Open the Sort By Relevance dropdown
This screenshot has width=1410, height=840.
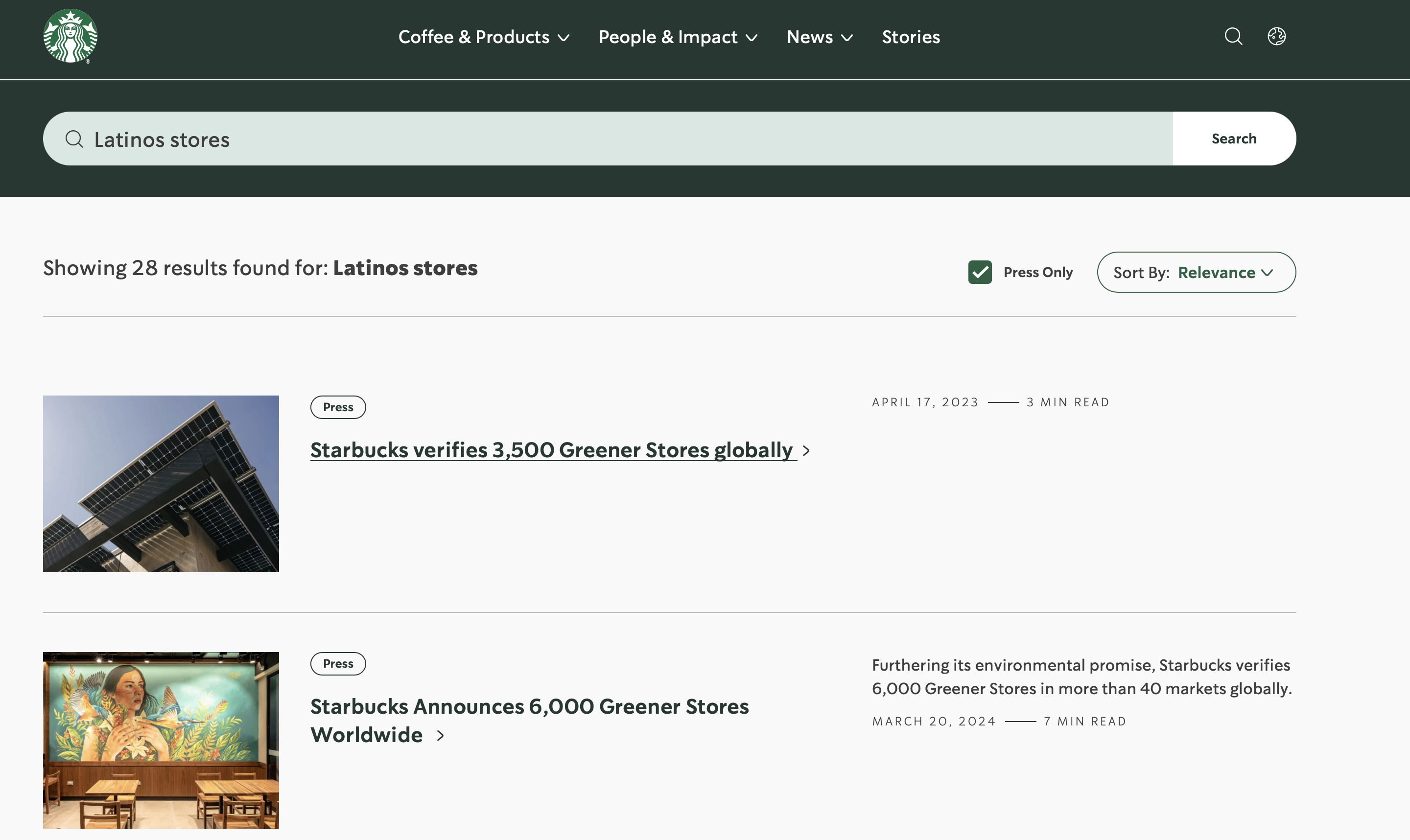[x=1196, y=272]
